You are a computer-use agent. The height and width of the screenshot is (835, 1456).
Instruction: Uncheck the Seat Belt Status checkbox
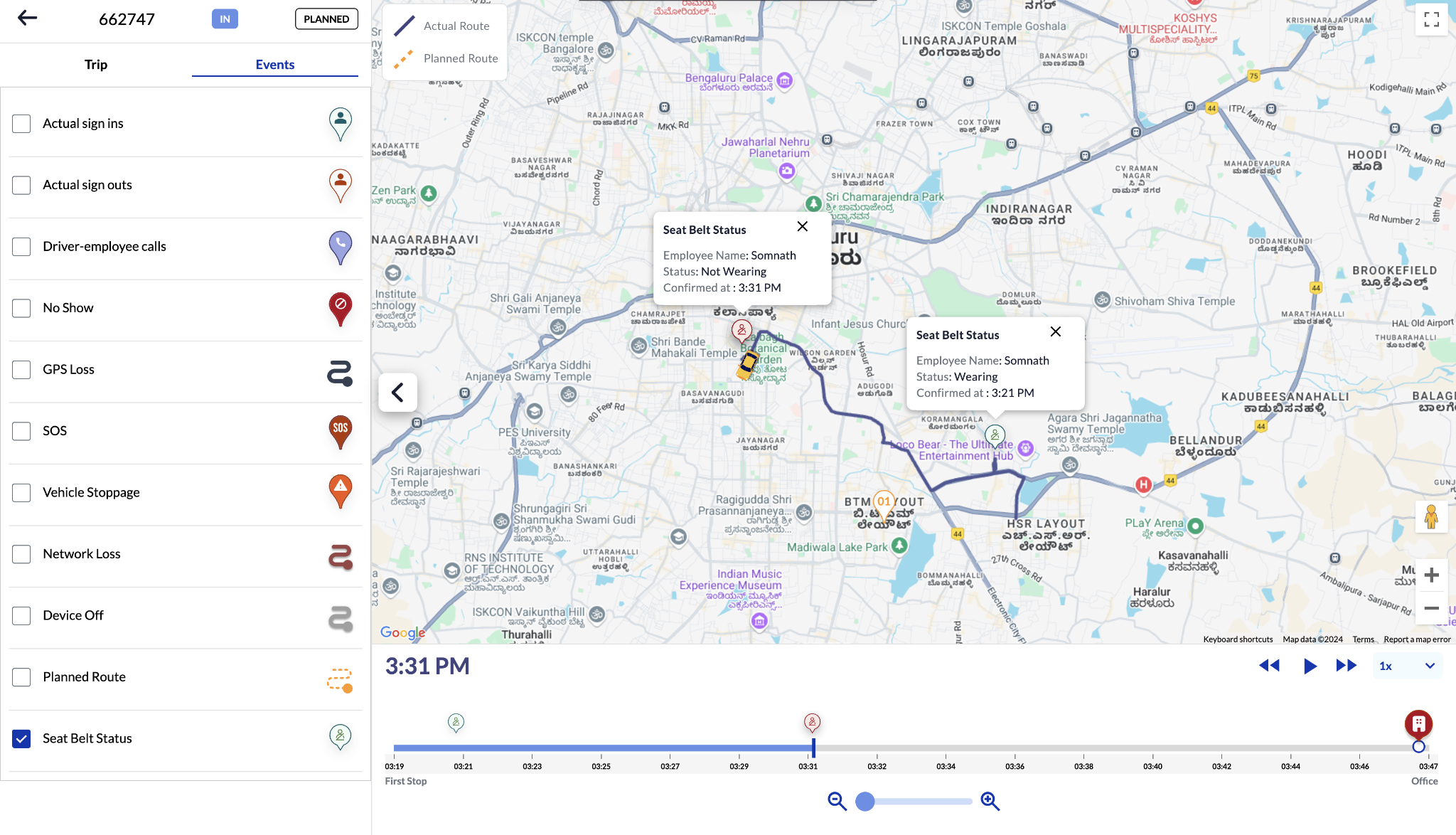pos(21,738)
